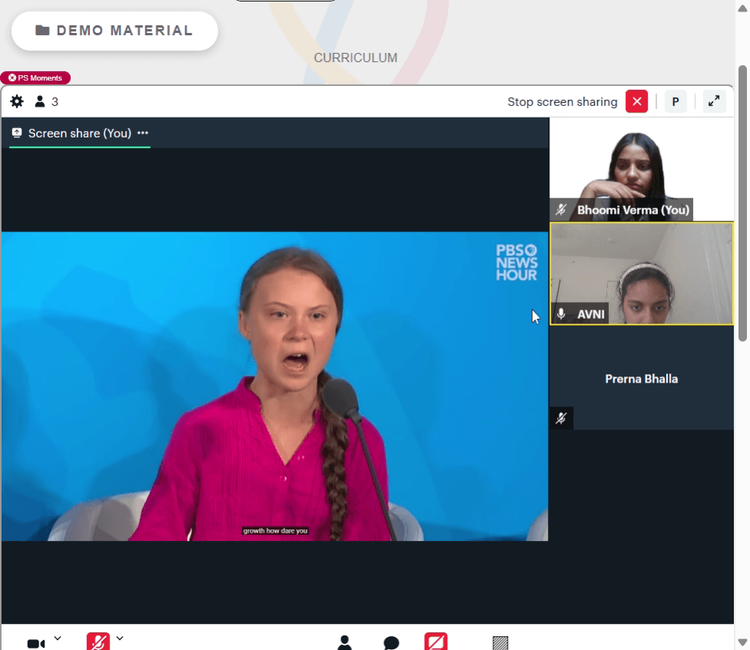This screenshot has width=750, height=650.
Task: Select AVNI's video thumbnail
Action: pyautogui.click(x=641, y=274)
